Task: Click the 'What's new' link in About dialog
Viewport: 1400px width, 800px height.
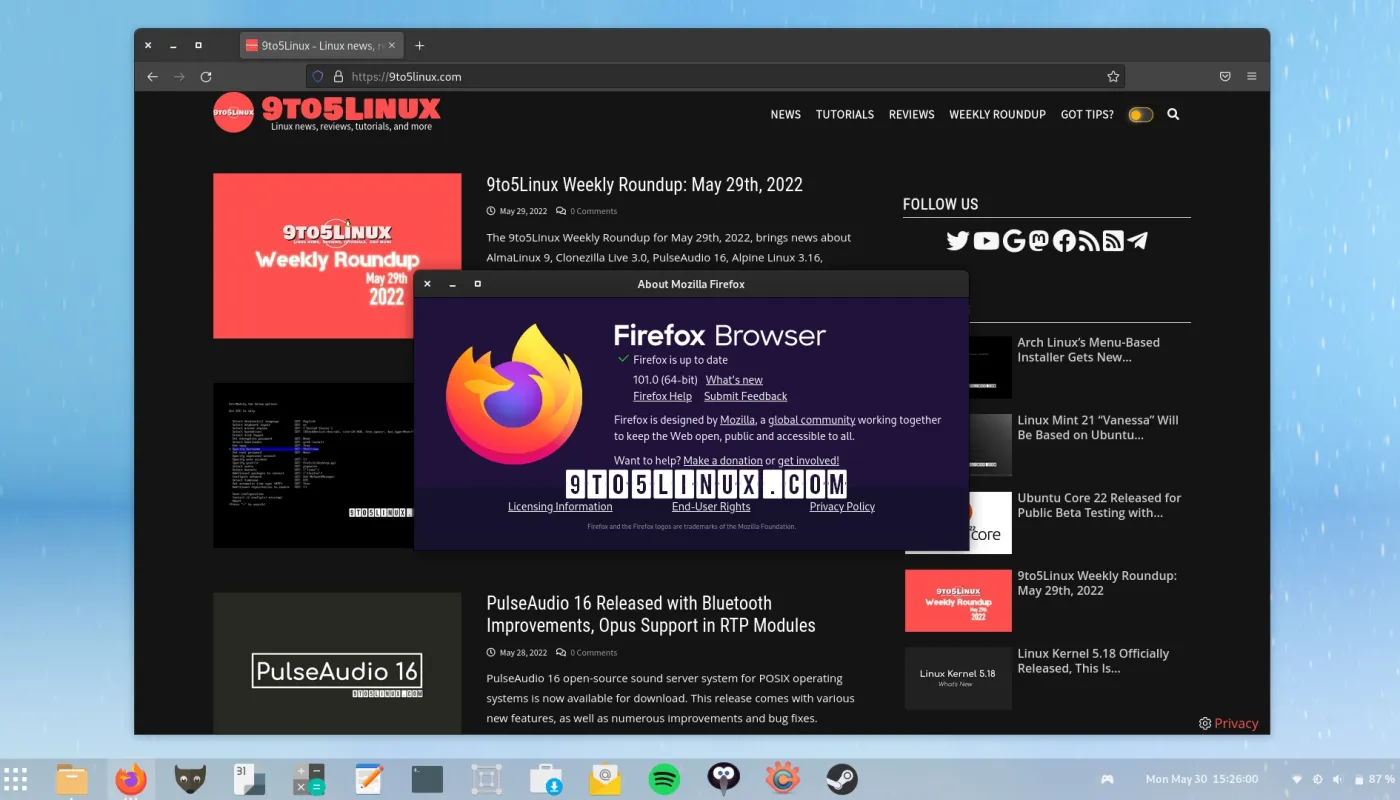Action: 734,380
